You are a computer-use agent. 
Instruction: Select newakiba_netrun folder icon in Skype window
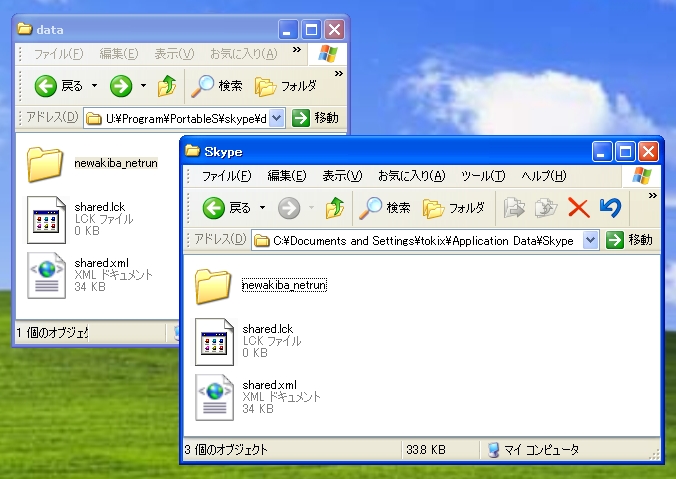(x=213, y=285)
